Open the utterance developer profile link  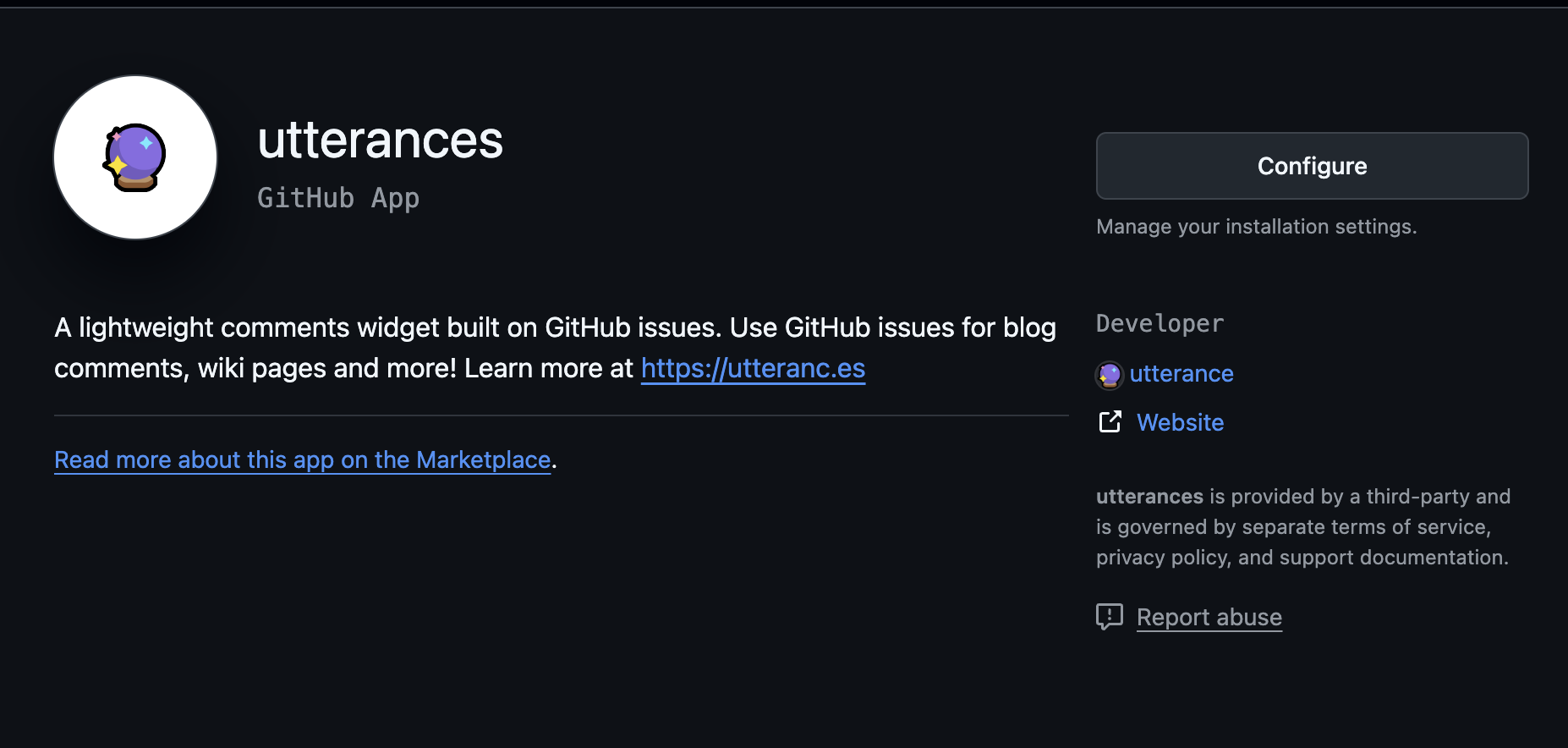point(1181,374)
